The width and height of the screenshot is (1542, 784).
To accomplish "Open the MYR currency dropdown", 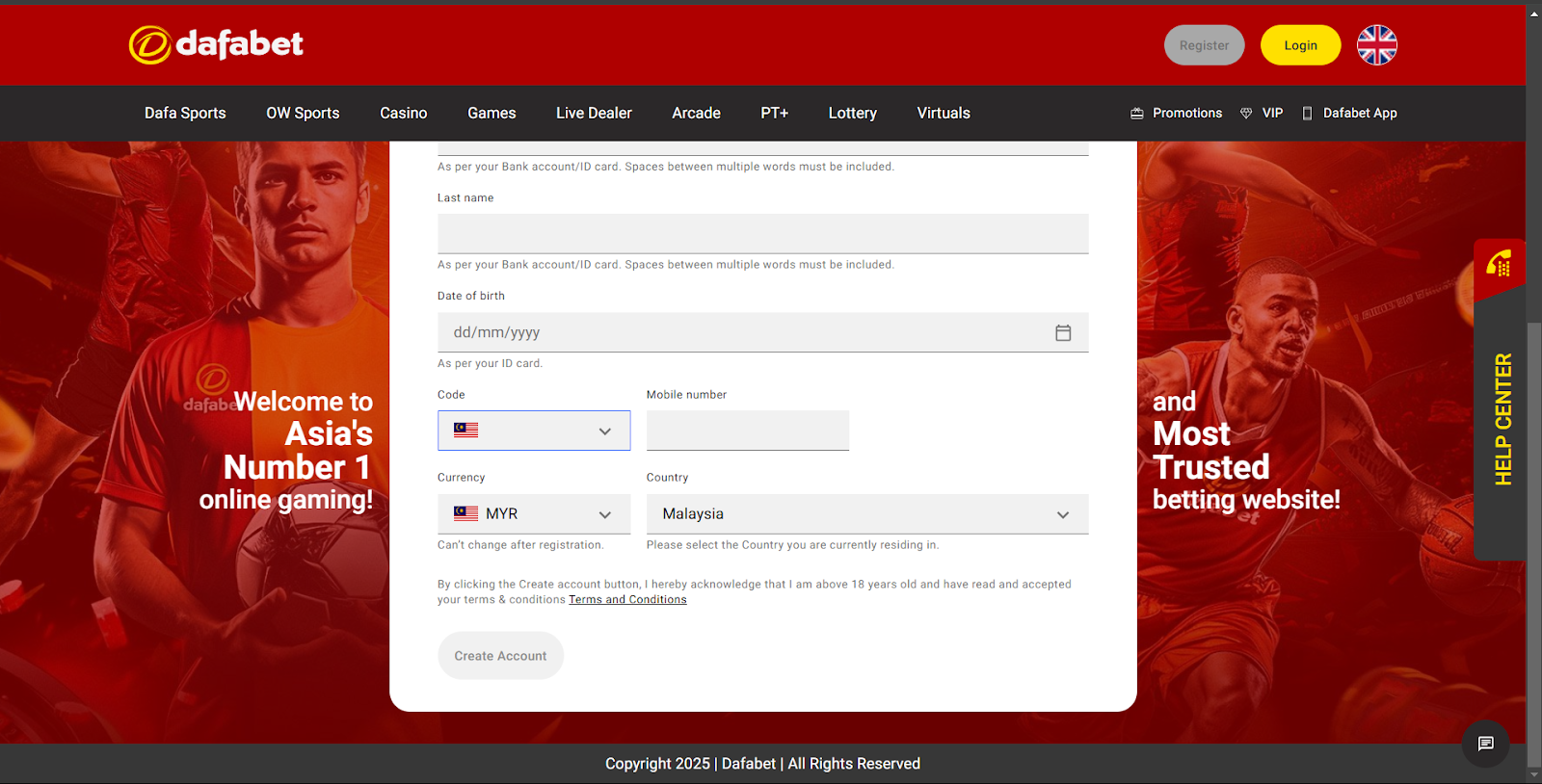I will pos(534,514).
